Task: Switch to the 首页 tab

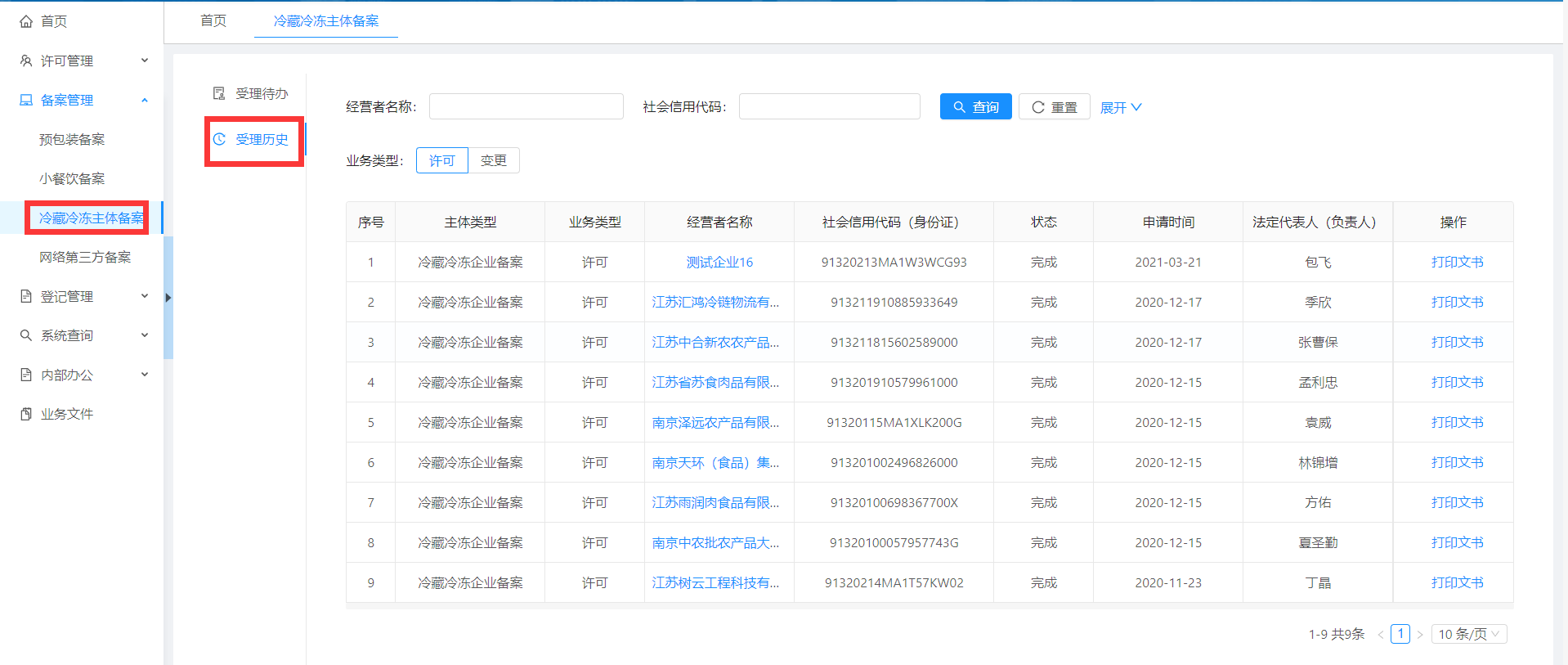Action: click(x=213, y=20)
